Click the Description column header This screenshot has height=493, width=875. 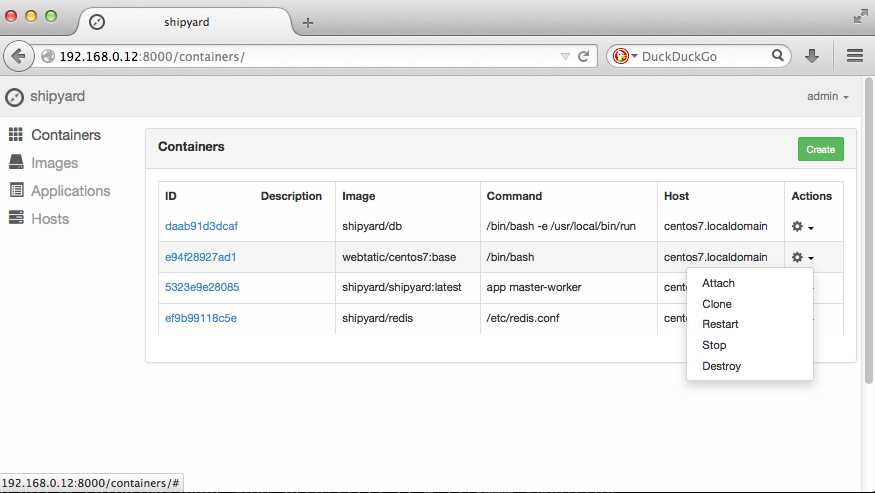[x=291, y=196]
